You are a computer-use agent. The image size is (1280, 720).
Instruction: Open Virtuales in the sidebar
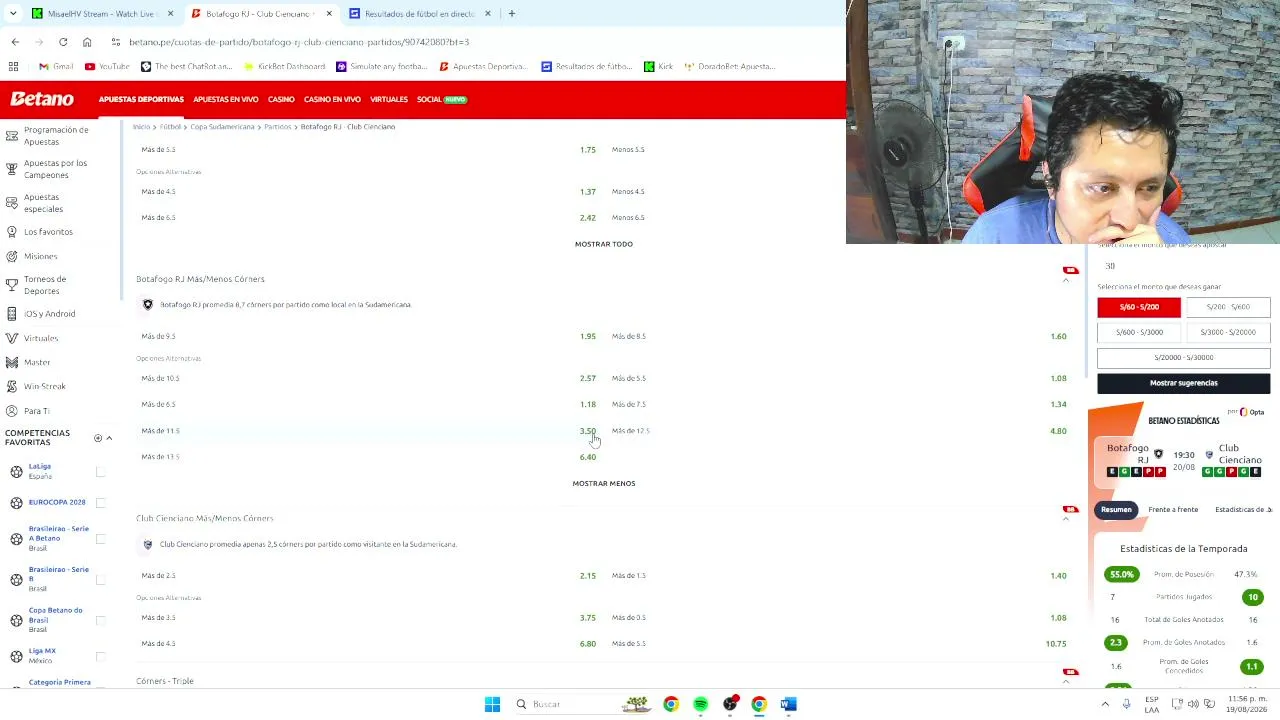point(41,338)
